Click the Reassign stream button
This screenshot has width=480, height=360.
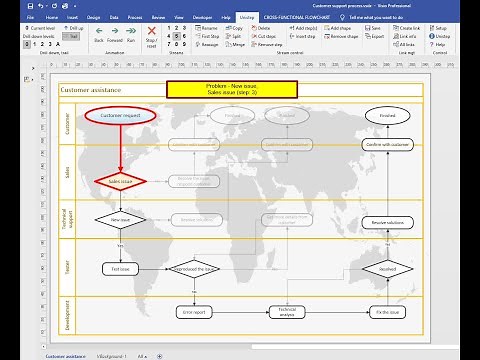tap(207, 44)
